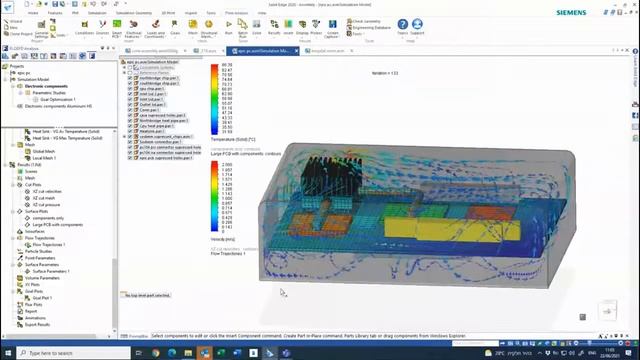Switch to the 3D Print ribbon tab
The height and width of the screenshot is (360, 640).
[x=168, y=13]
